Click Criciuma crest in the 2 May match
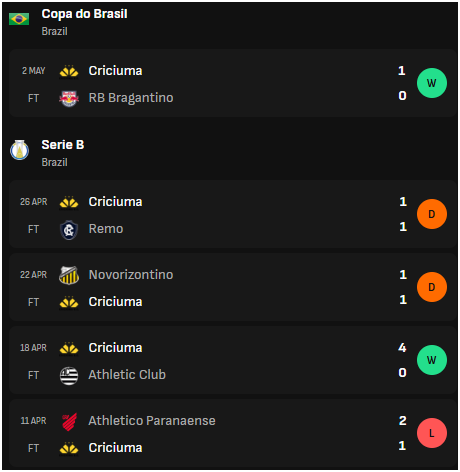Image resolution: width=460 pixels, height=472 pixels. point(69,72)
